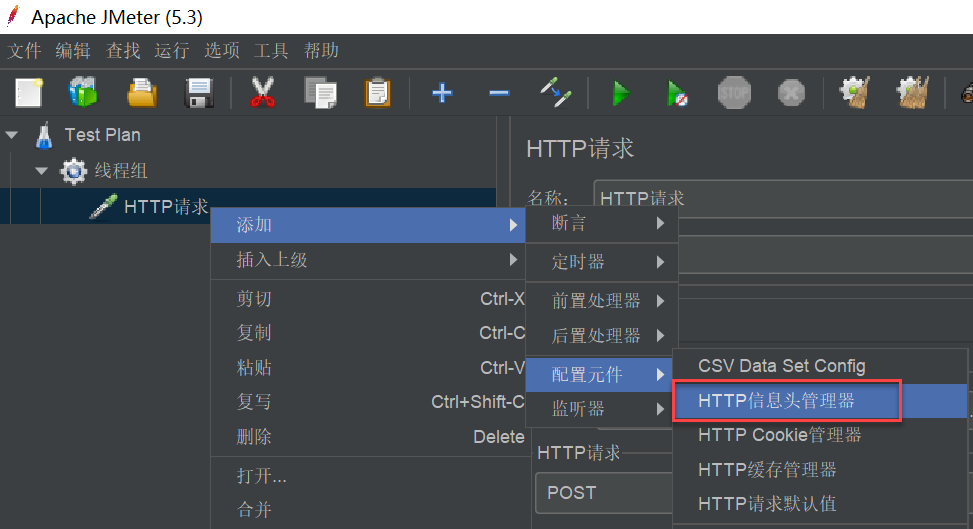The width and height of the screenshot is (973, 529).
Task: Collapse all with the minus icon
Action: click(x=499, y=93)
